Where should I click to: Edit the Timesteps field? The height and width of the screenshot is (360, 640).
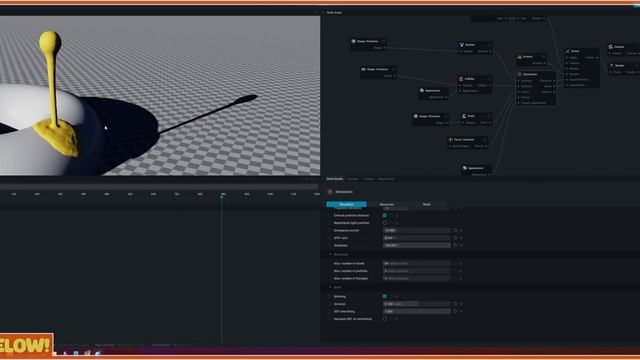pos(417,245)
